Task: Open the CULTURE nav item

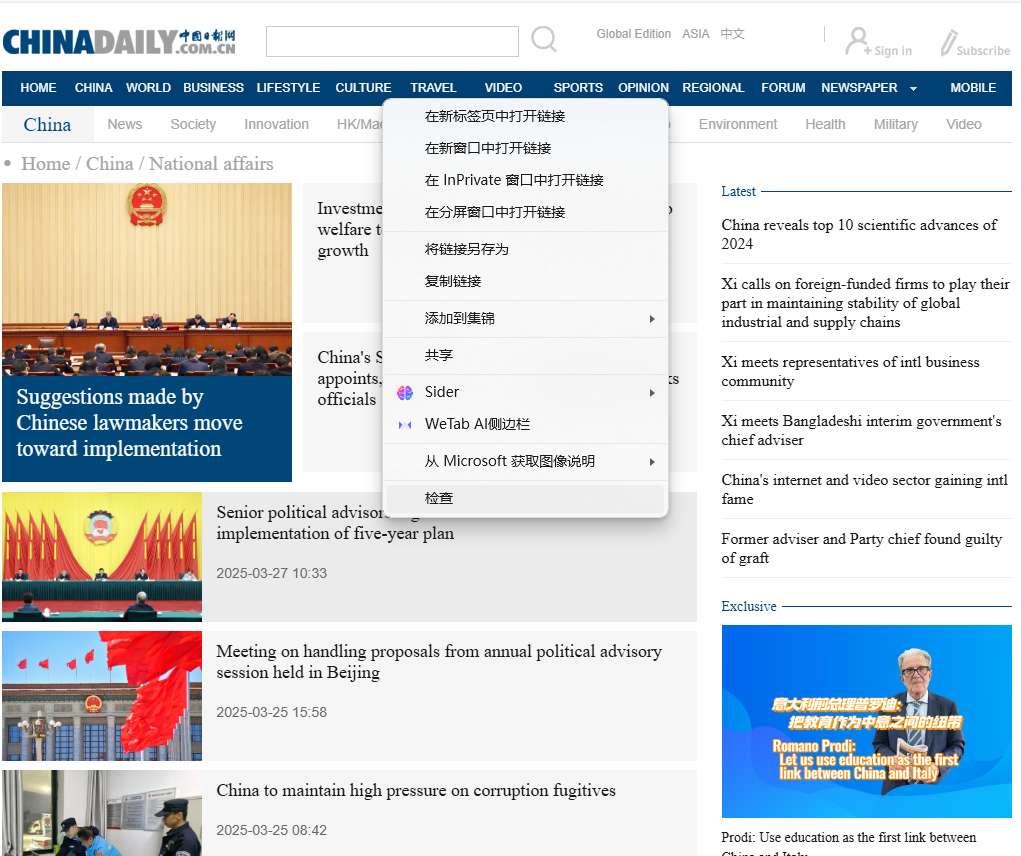Action: pos(363,88)
